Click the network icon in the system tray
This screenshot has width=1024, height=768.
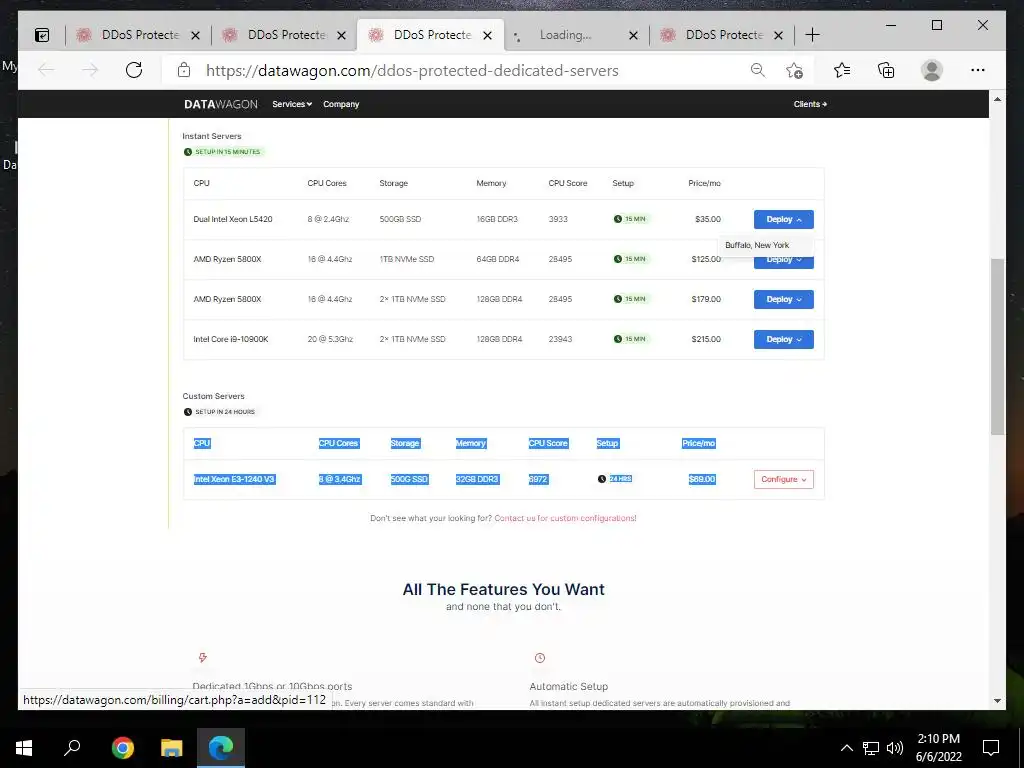click(x=871, y=748)
